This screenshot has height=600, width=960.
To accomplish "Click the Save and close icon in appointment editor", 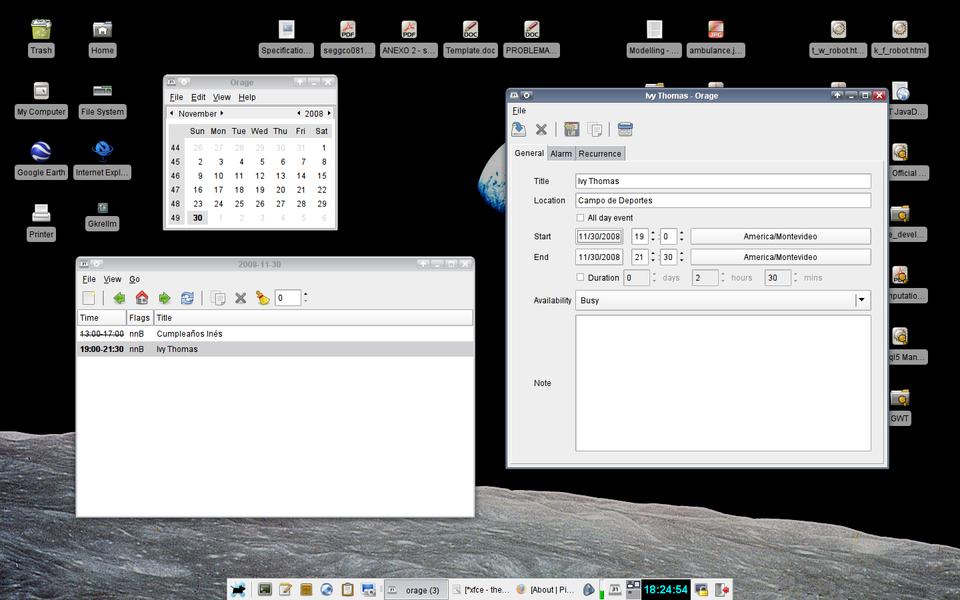I will pos(519,129).
